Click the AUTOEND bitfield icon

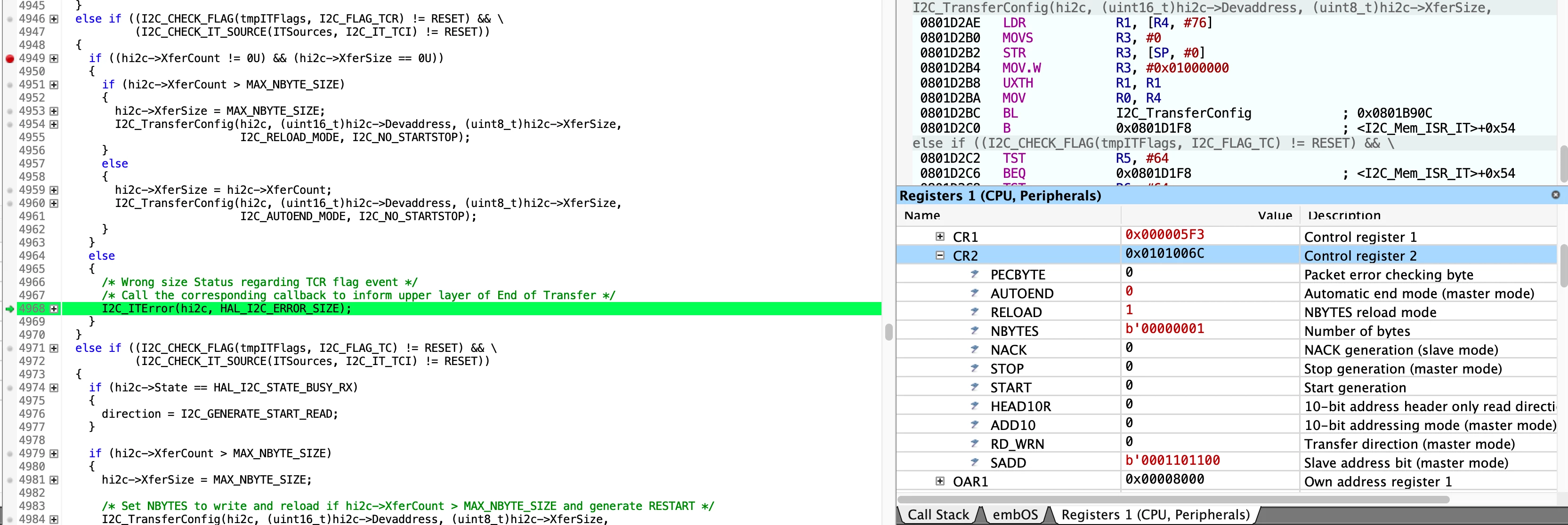pyautogui.click(x=975, y=293)
